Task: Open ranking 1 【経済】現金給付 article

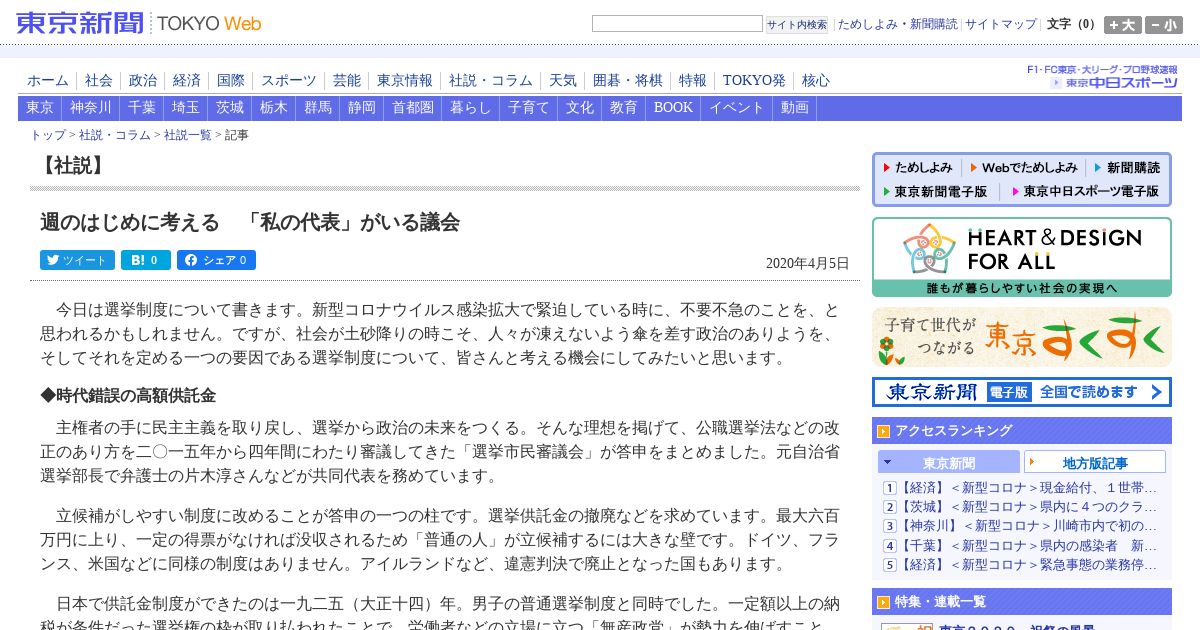Action: pyautogui.click(x=1029, y=488)
